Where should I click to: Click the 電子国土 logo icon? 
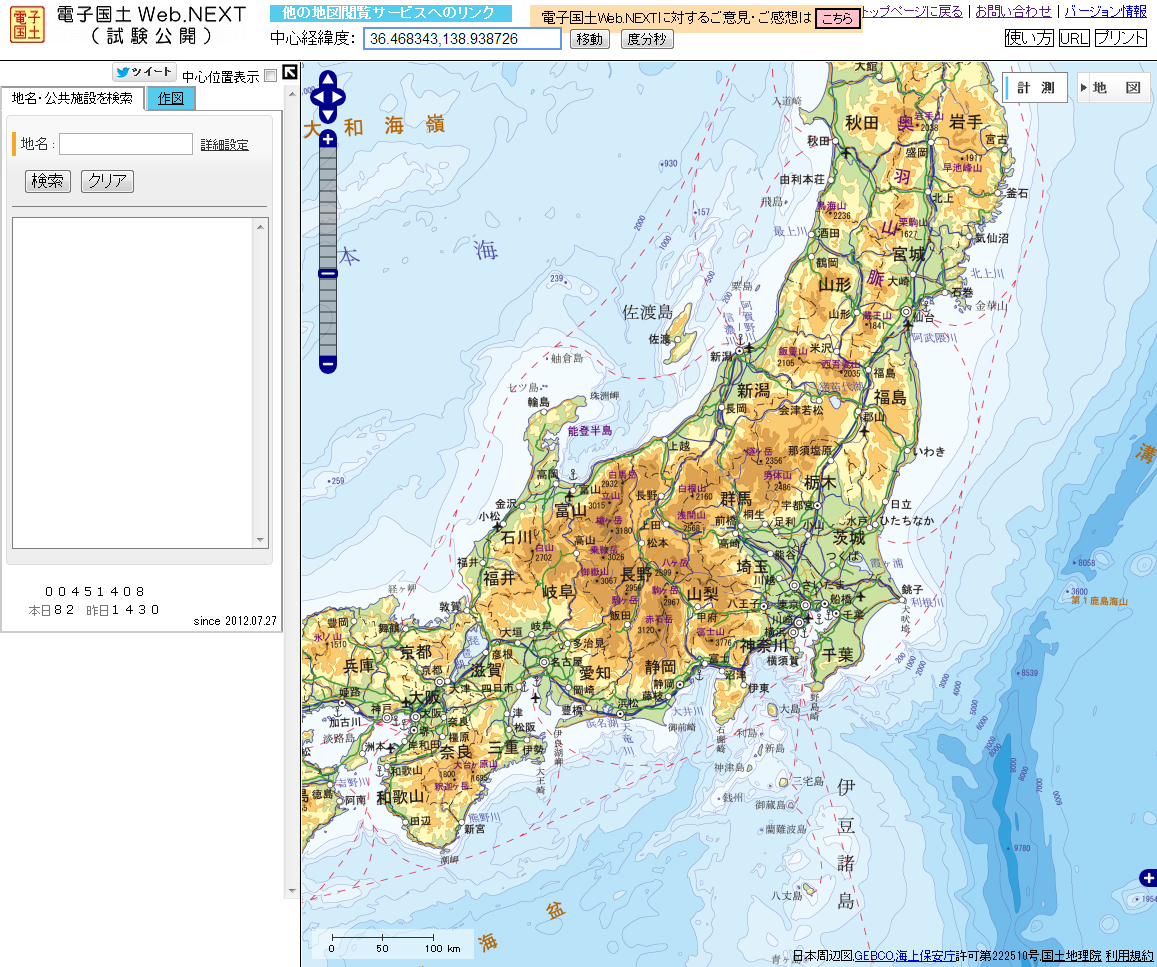pyautogui.click(x=26, y=24)
